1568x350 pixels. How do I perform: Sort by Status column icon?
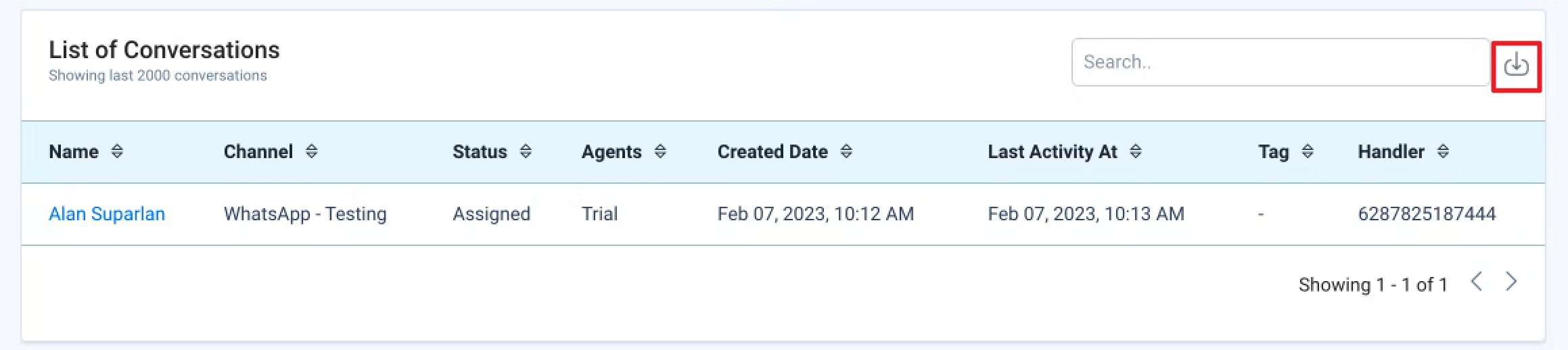click(x=526, y=151)
